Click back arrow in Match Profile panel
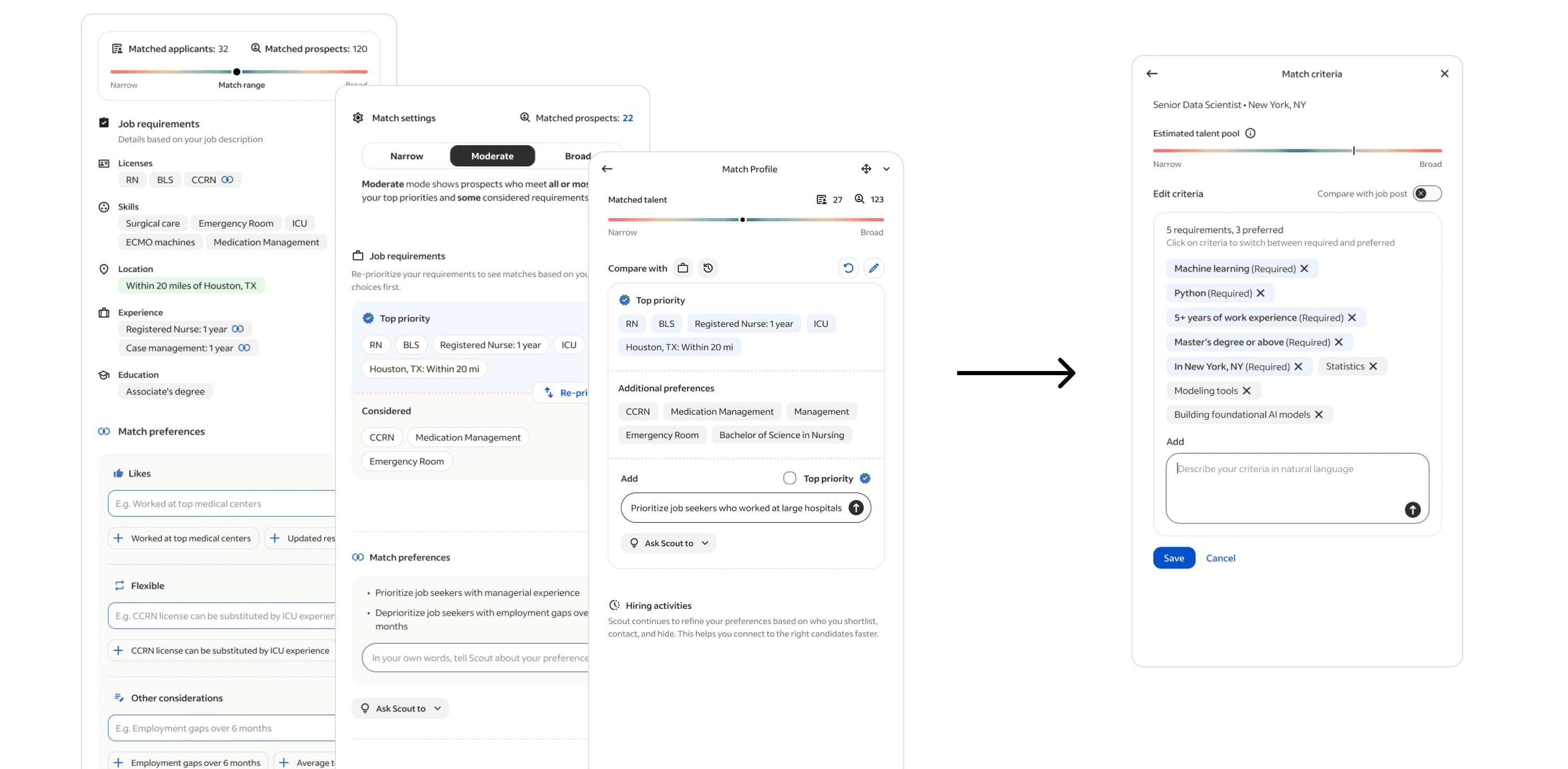 (607, 168)
